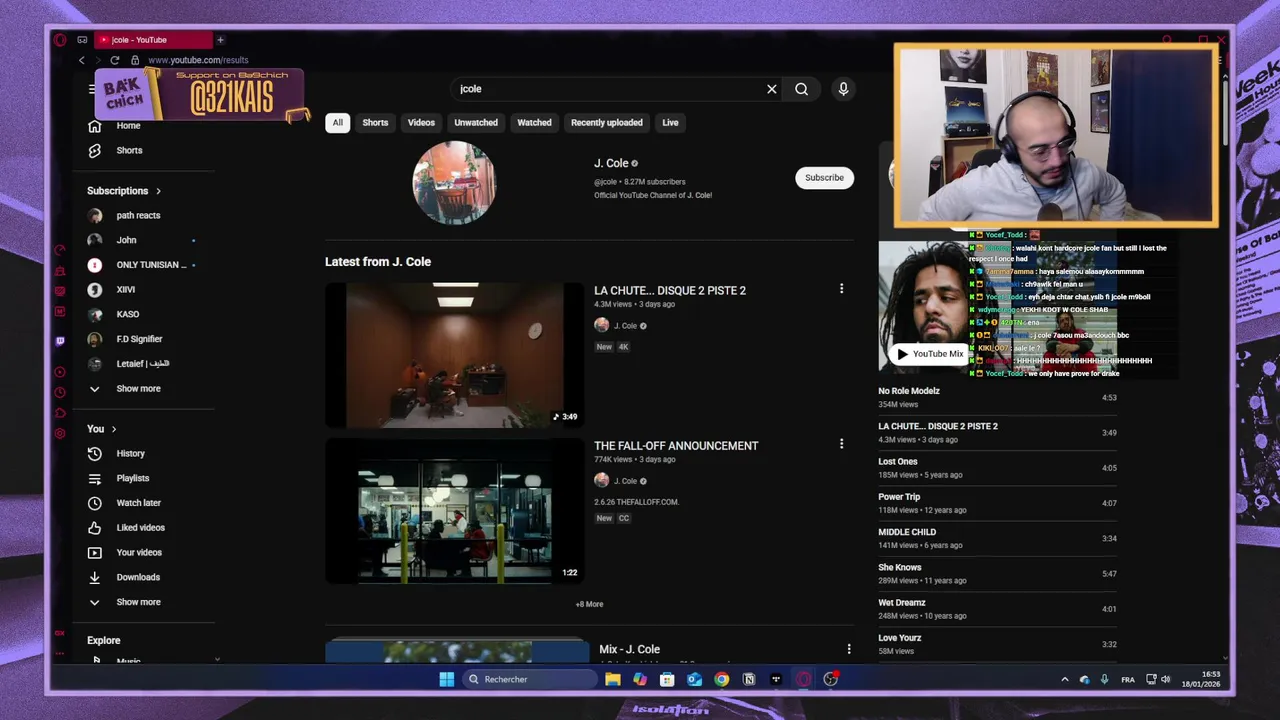
Task: Click the jcole - YouTube browser tab
Action: 154,40
